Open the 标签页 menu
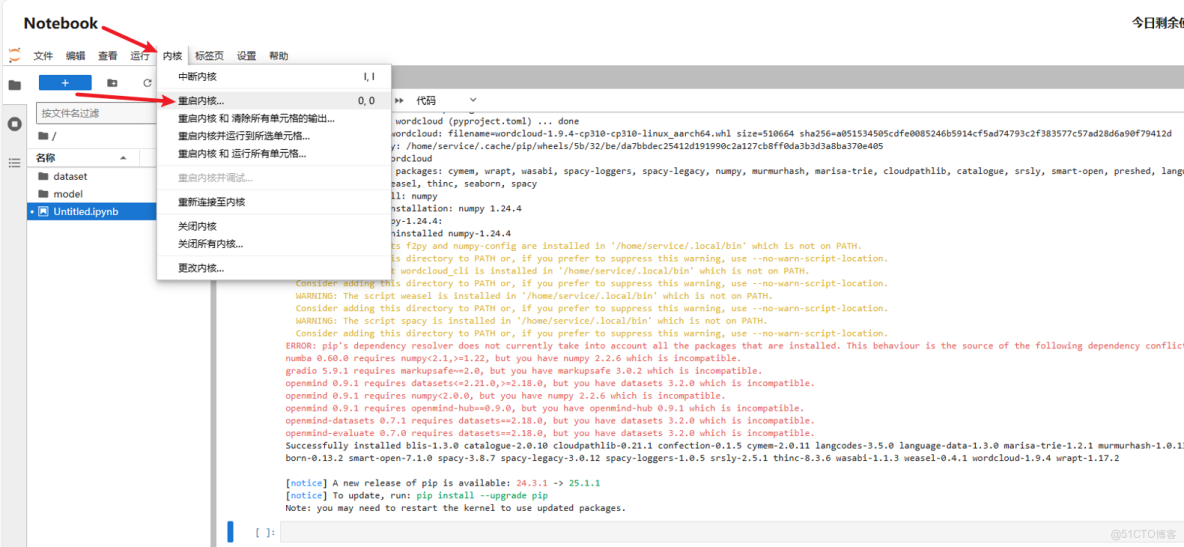The height and width of the screenshot is (547, 1184). coord(209,56)
